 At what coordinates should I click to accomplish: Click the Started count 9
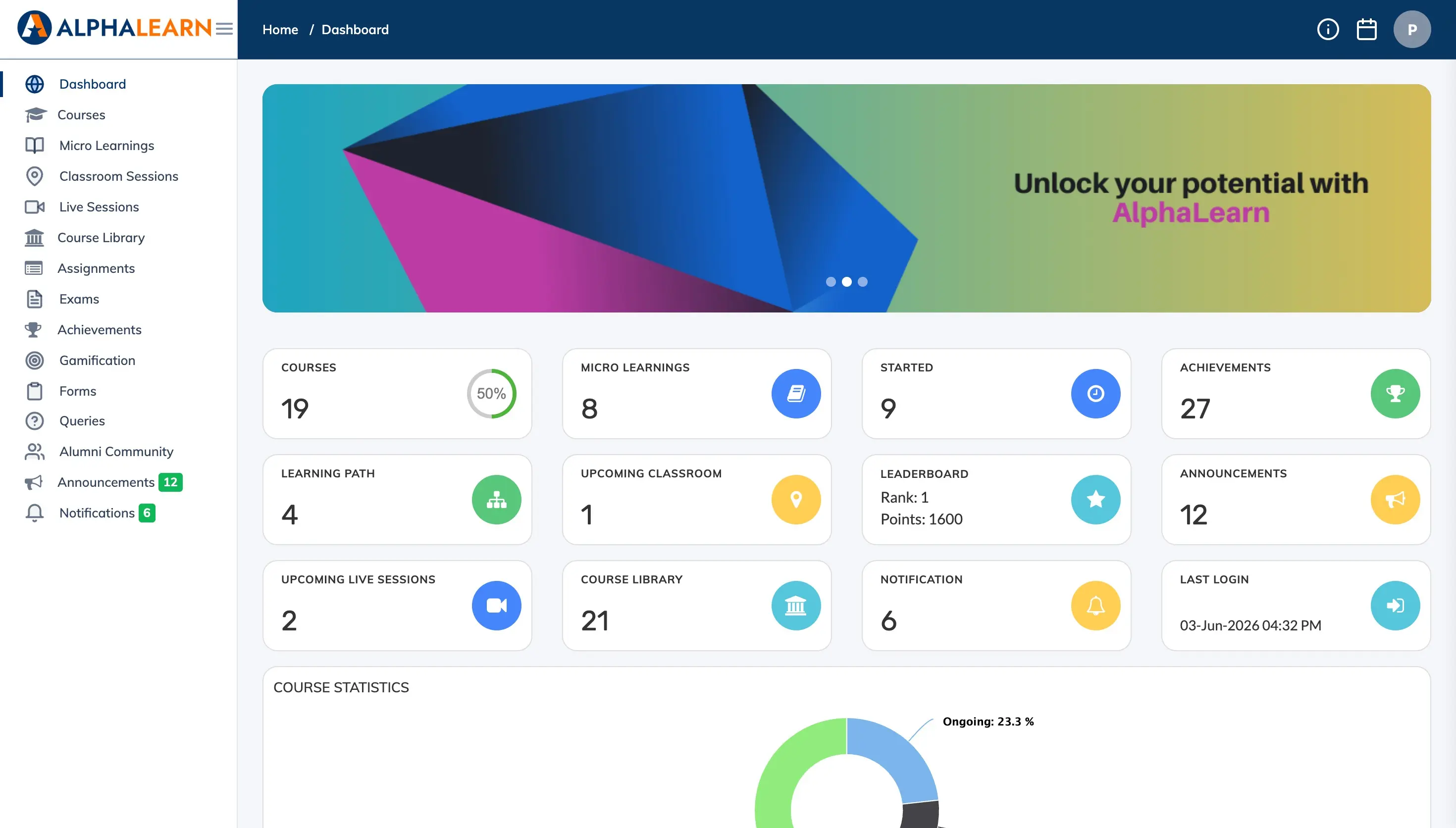(x=888, y=409)
